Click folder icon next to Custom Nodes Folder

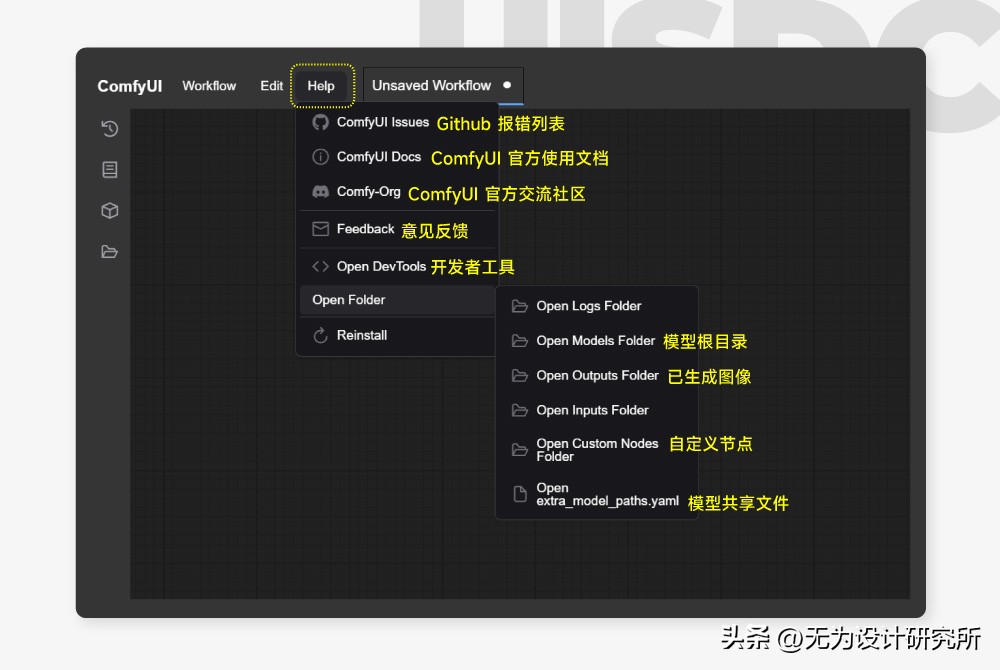[520, 450]
